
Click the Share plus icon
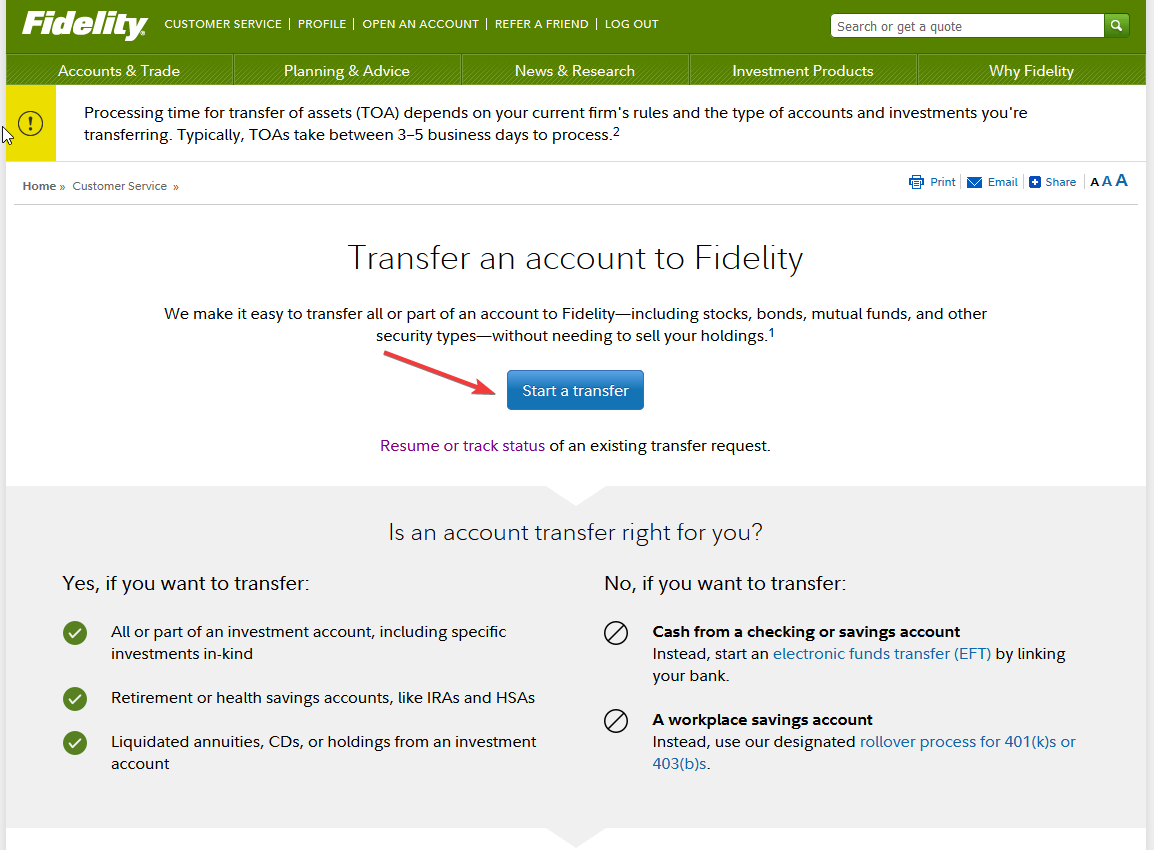click(1035, 182)
